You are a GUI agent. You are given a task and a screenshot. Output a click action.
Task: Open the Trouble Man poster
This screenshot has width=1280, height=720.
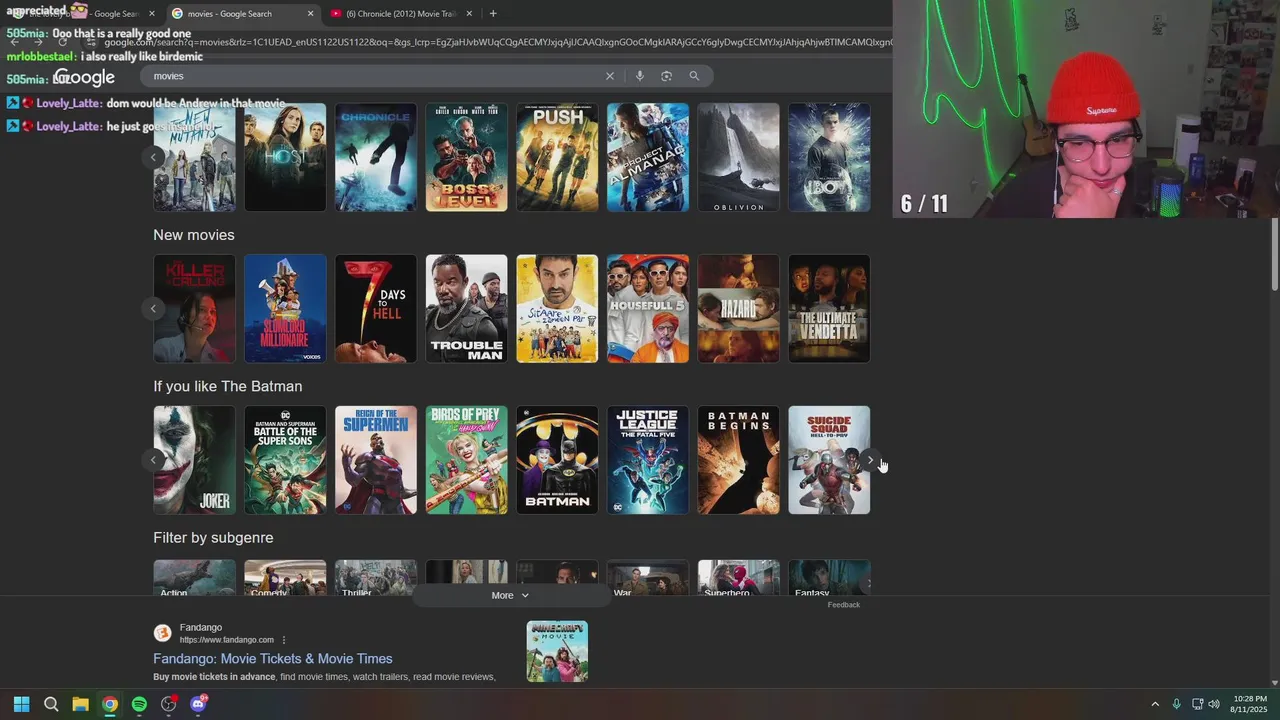tap(466, 308)
